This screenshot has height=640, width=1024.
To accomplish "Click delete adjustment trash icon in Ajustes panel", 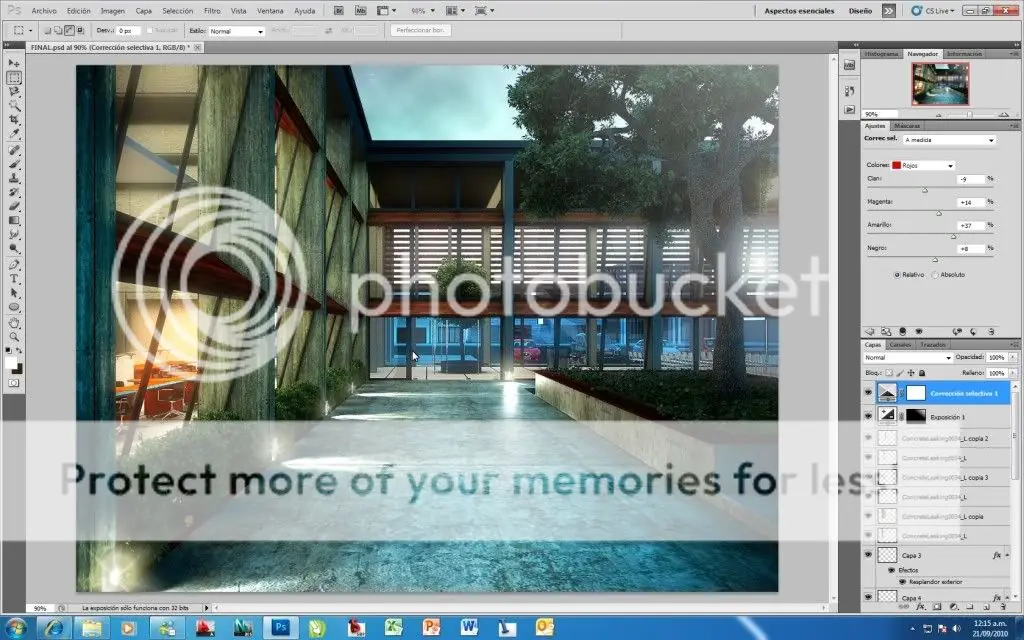I will (991, 332).
